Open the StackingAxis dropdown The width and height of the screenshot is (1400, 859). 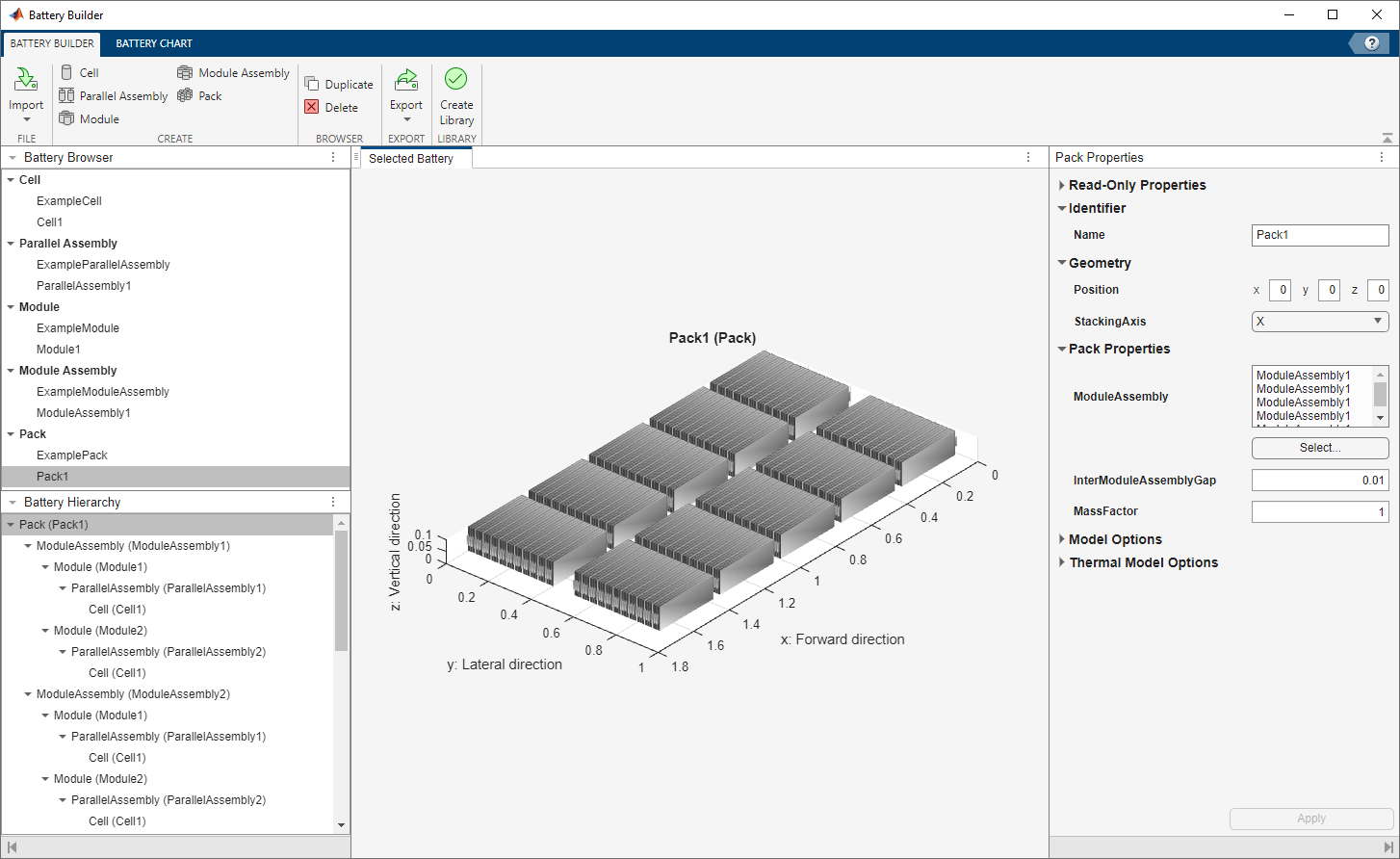1319,322
